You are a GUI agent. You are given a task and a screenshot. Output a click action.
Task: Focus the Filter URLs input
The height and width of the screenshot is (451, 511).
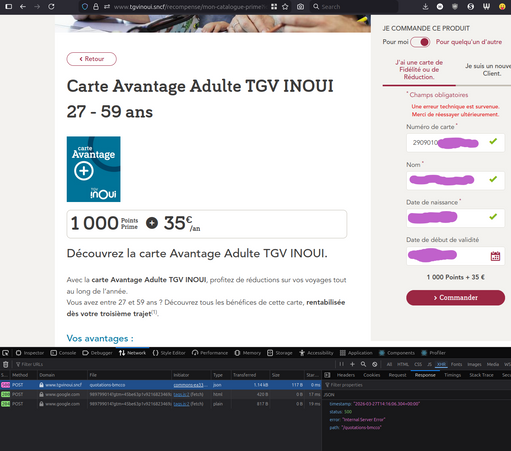173,364
